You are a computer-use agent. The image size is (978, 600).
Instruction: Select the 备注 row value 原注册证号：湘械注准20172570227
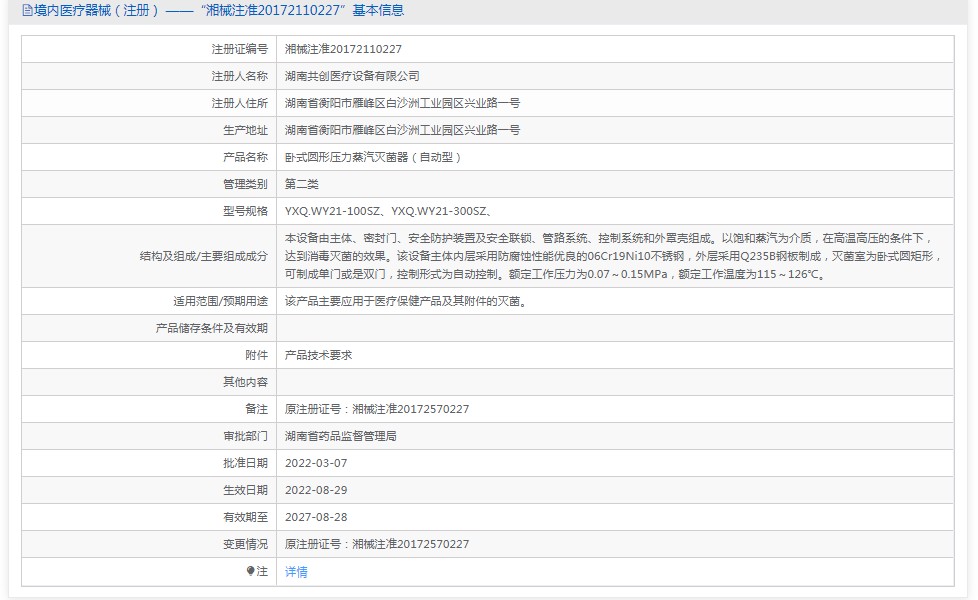click(x=377, y=409)
